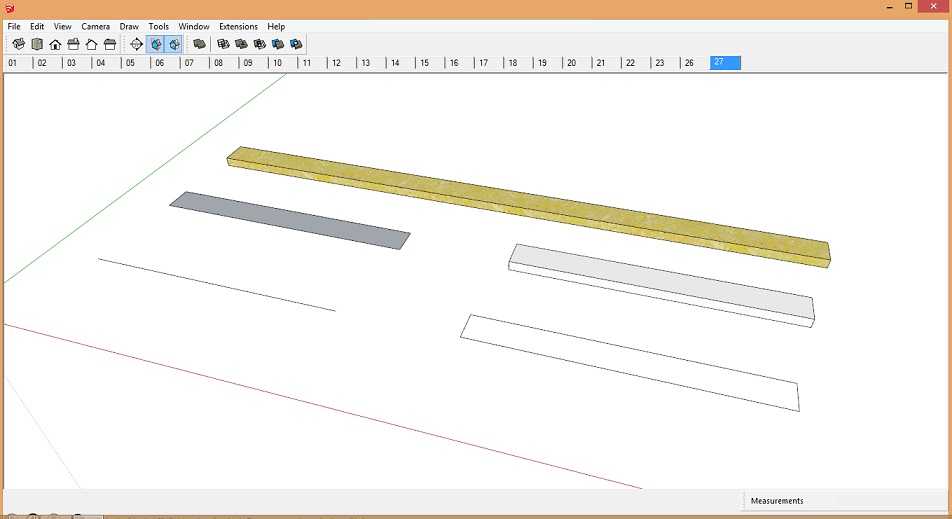Open the Camera menu
The height and width of the screenshot is (519, 952).
point(95,26)
